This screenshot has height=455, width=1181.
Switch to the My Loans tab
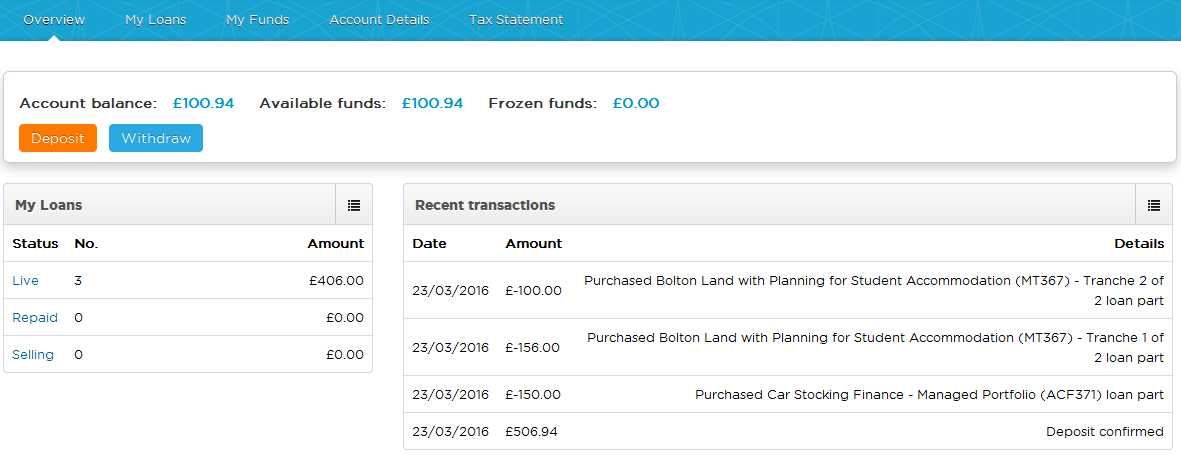point(155,20)
